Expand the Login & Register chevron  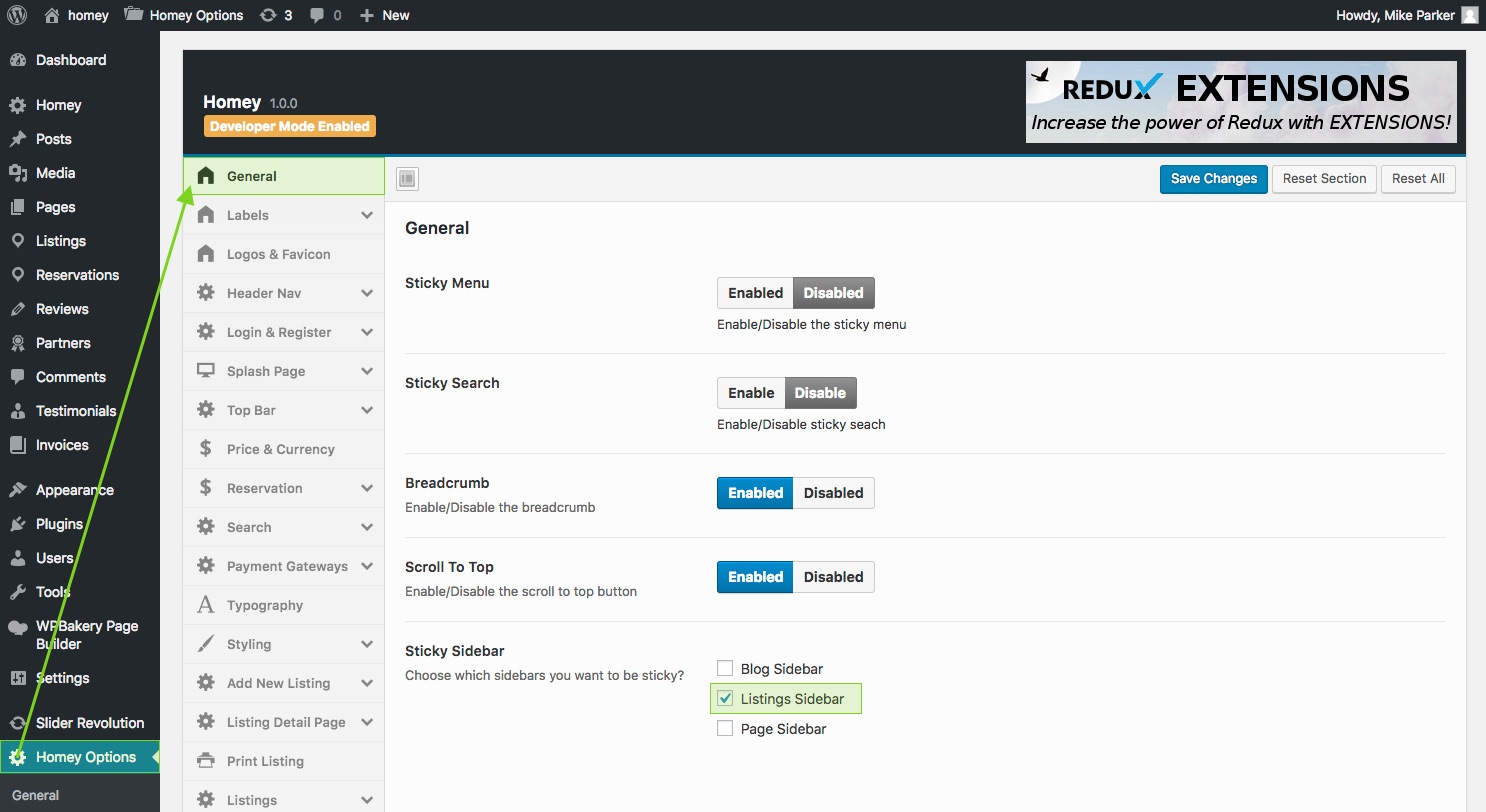367,332
